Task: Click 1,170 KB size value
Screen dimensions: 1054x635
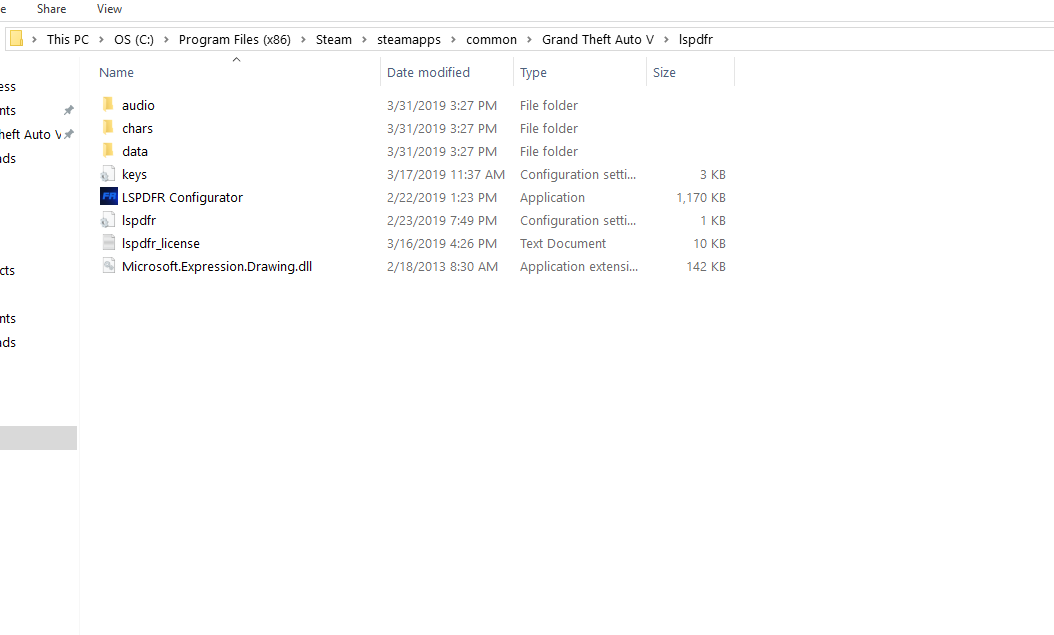Action: coord(700,198)
